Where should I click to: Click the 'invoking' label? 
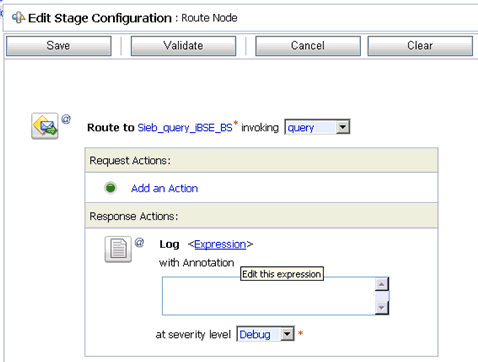click(x=260, y=128)
